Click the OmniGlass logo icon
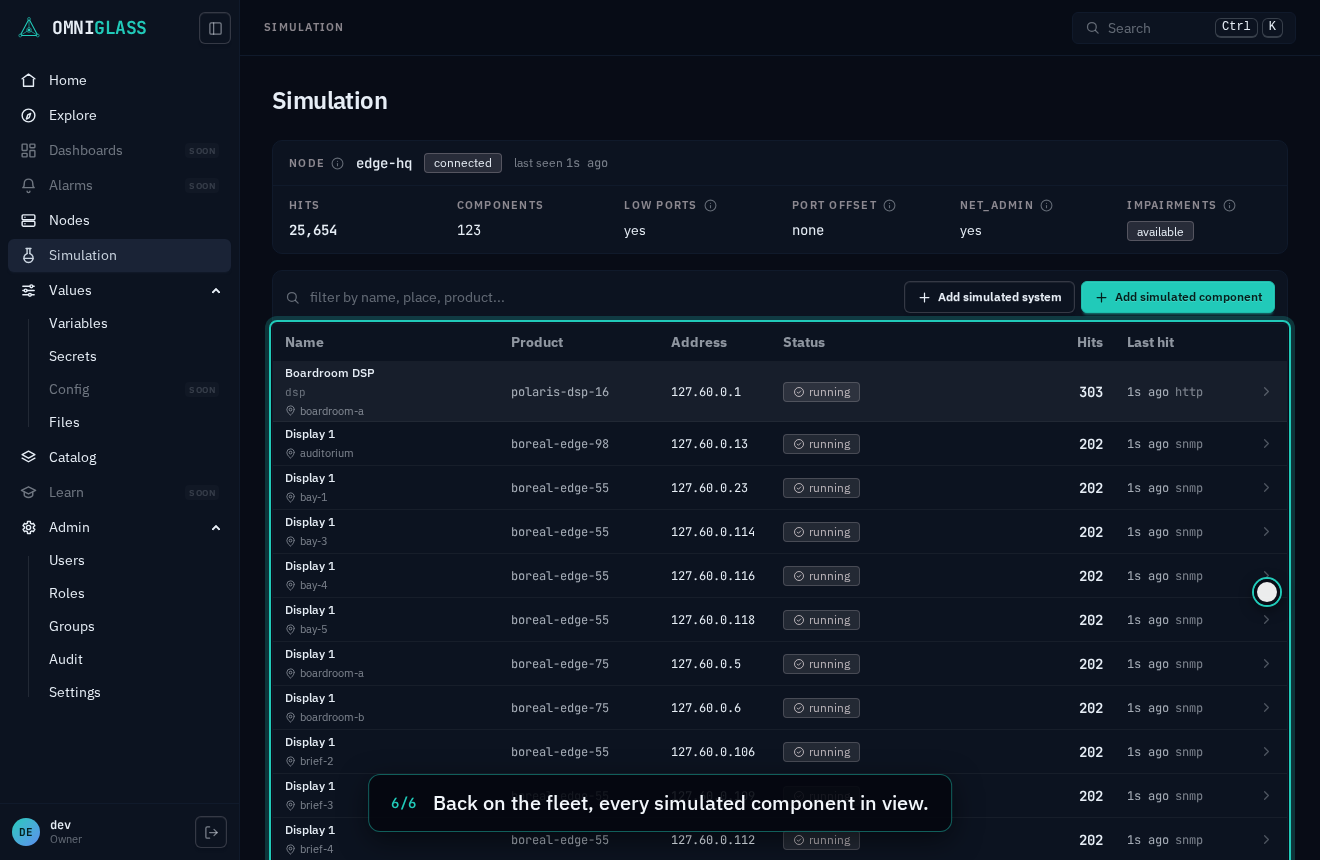 click(x=29, y=28)
